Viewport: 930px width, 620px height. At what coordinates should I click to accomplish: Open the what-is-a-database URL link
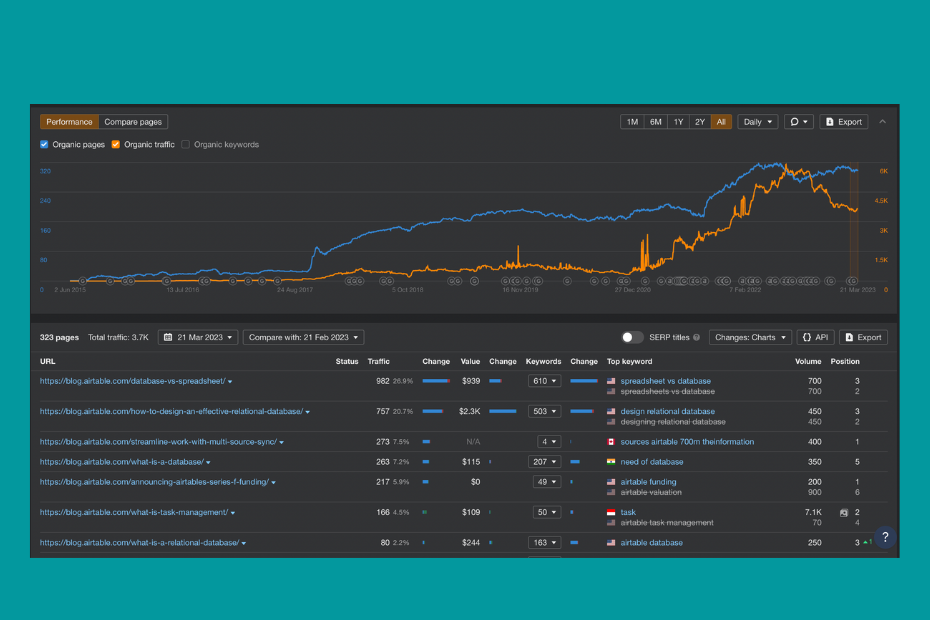[x=122, y=462]
